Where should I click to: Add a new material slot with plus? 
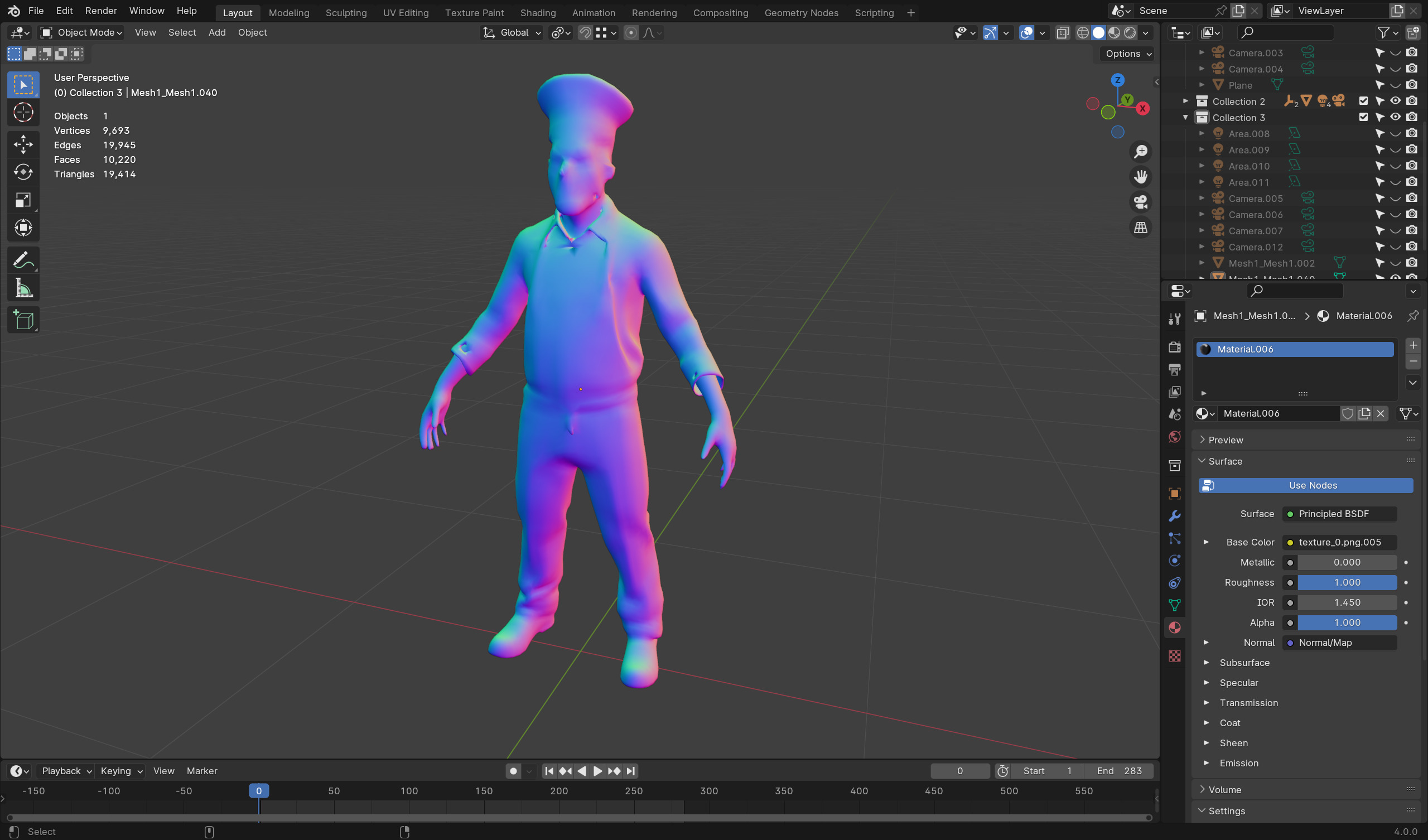coord(1413,345)
